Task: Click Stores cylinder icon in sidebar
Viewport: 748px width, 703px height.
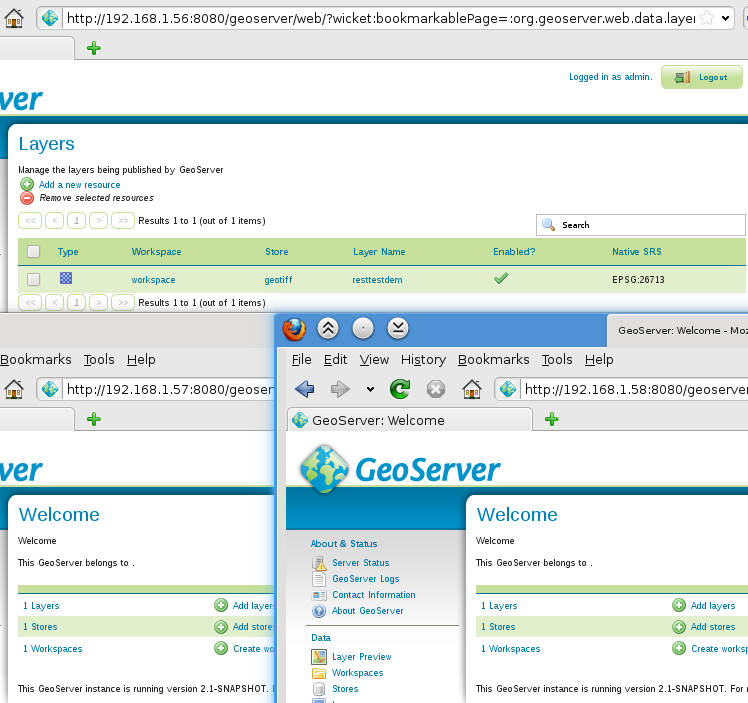Action: coord(319,689)
